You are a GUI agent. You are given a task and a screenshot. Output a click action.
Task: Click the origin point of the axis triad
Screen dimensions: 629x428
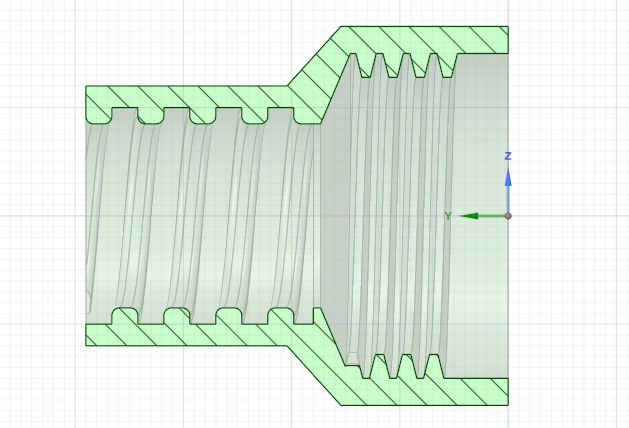508,216
